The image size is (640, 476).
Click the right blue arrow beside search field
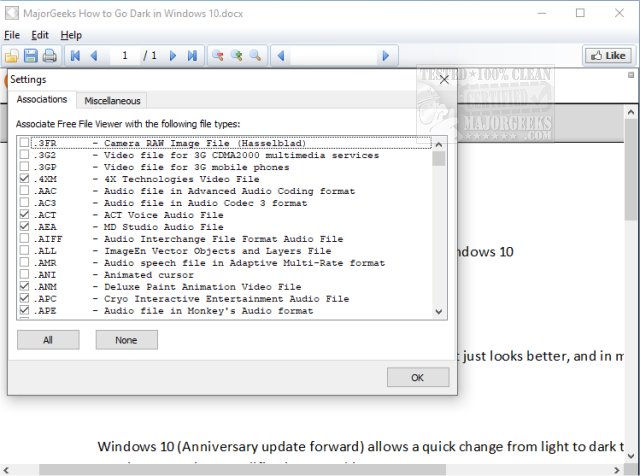(x=385, y=56)
